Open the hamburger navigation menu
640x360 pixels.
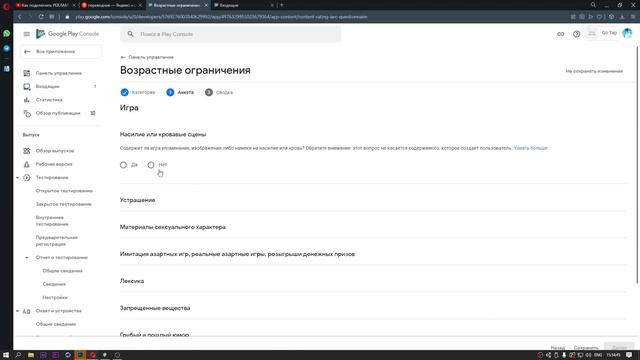point(27,34)
